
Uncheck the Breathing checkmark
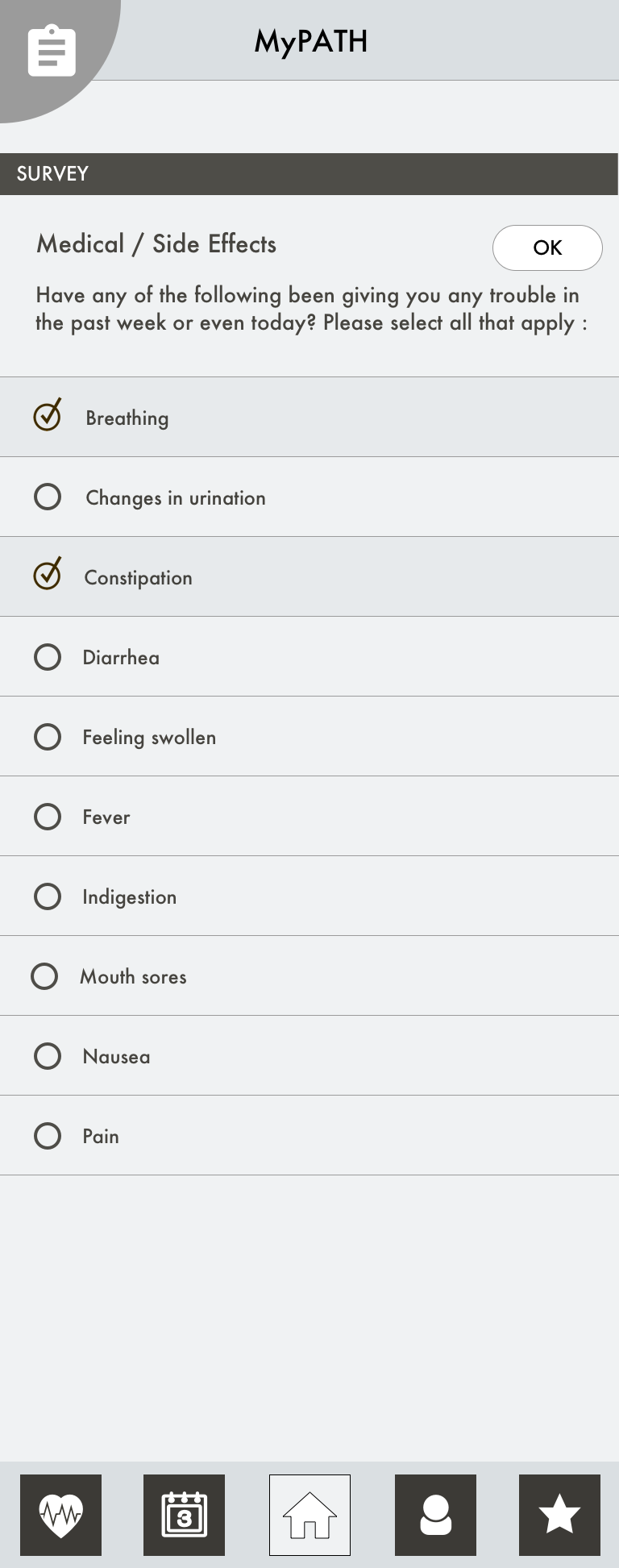(x=48, y=415)
